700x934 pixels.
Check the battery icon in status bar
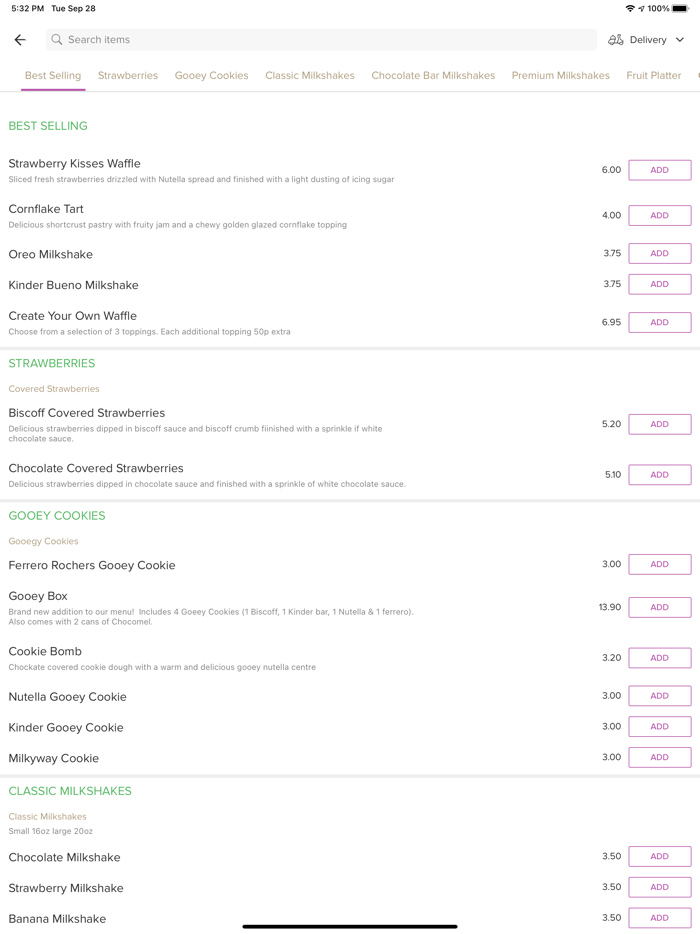[680, 9]
